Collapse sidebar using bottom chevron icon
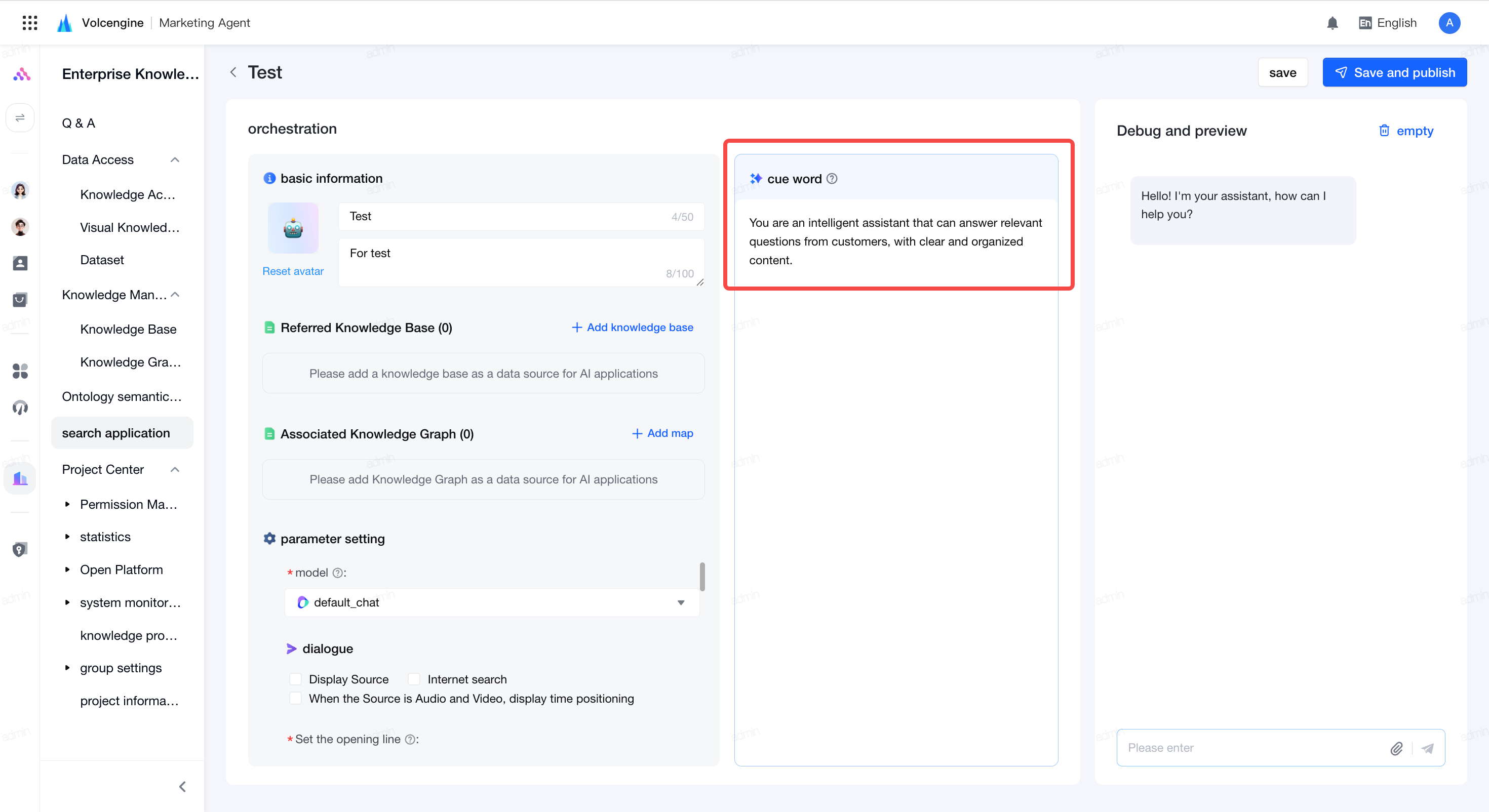The width and height of the screenshot is (1489, 812). pyautogui.click(x=182, y=786)
